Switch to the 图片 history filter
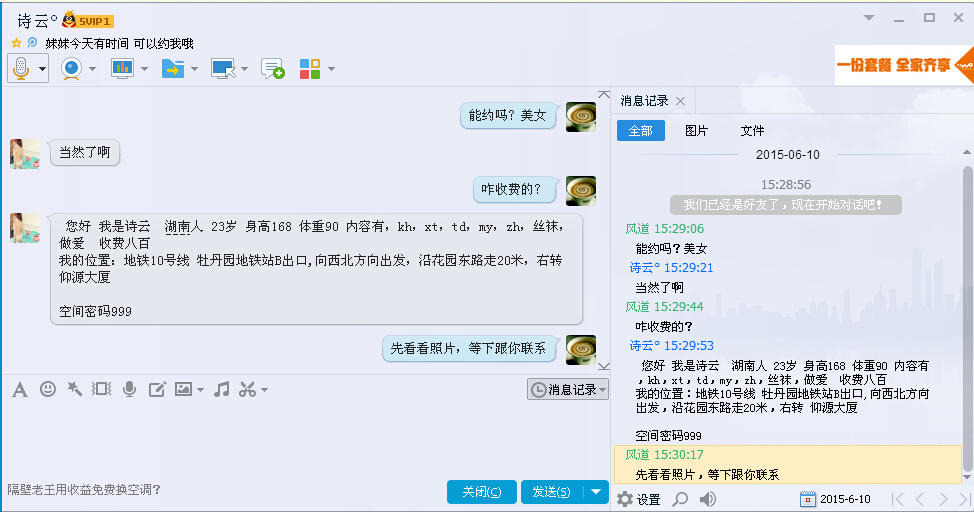Viewport: 974px width, 512px height. click(696, 130)
